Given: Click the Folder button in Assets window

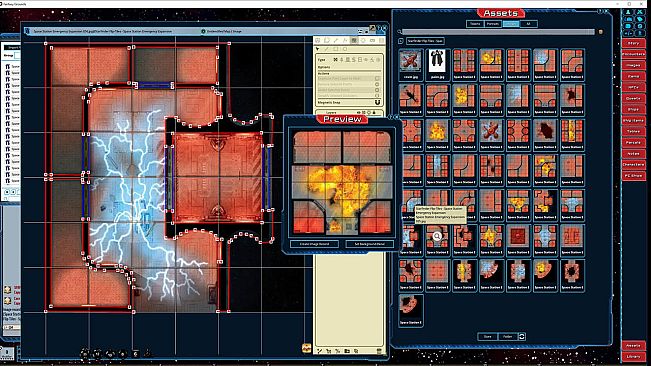Looking at the screenshot, I should pos(507,337).
